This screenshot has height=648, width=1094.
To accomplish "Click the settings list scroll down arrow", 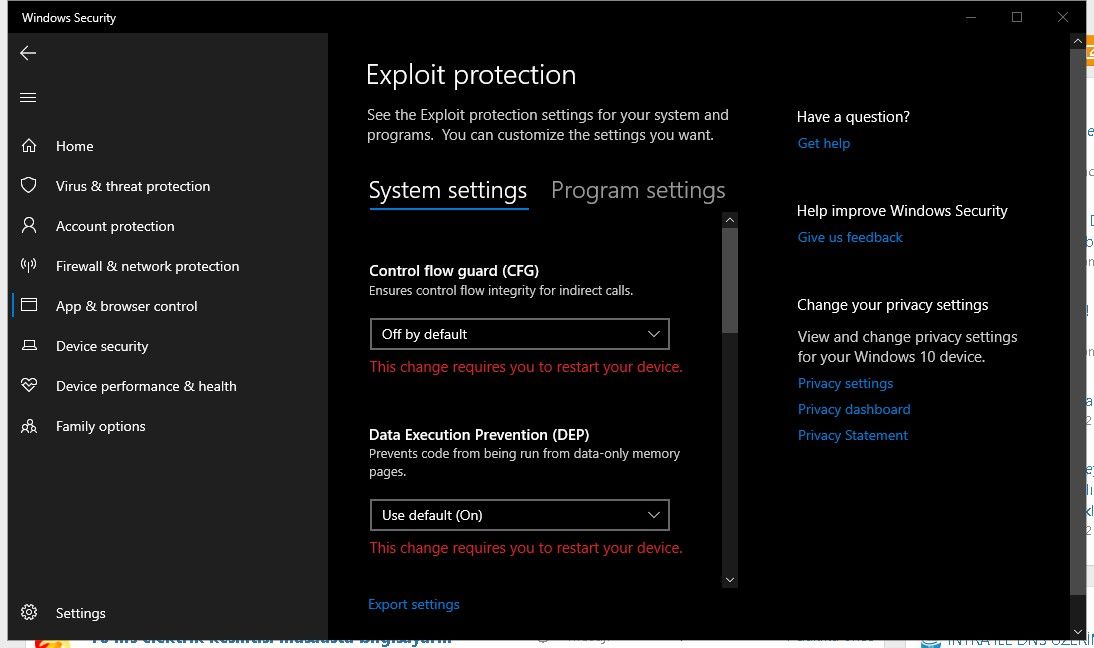I will coord(730,579).
